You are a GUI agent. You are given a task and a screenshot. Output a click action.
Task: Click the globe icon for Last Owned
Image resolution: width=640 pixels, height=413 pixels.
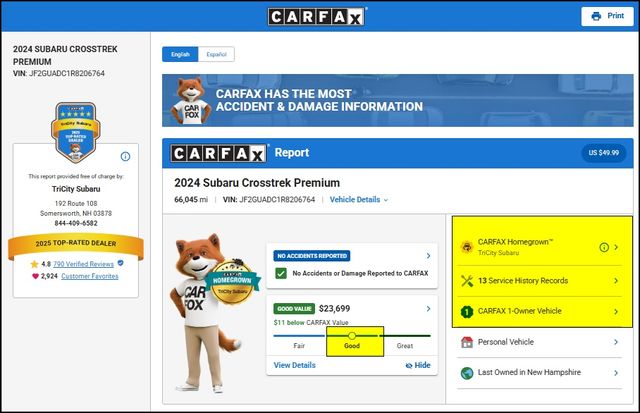(x=467, y=373)
